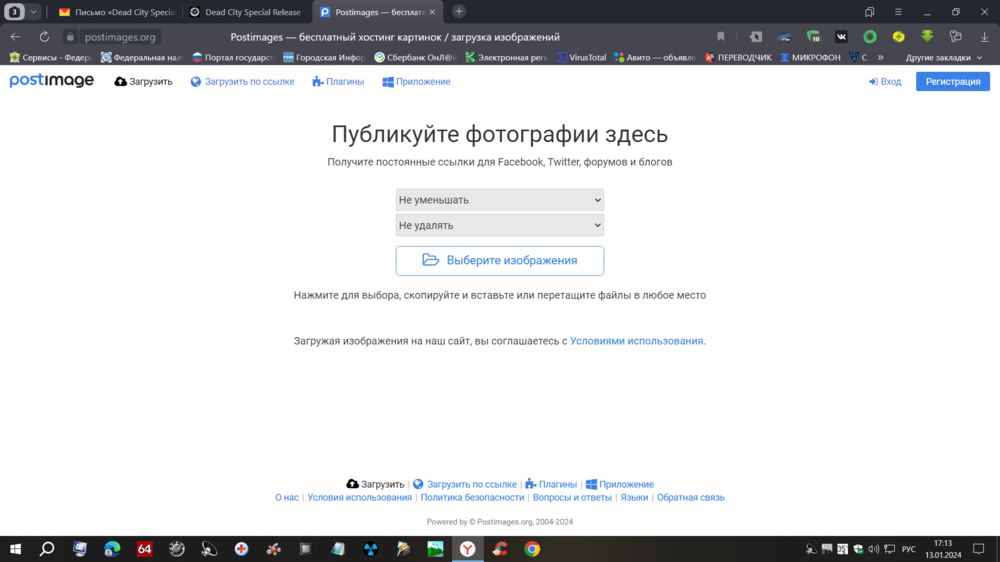Open the Городская Инфор bookmark

(324, 57)
